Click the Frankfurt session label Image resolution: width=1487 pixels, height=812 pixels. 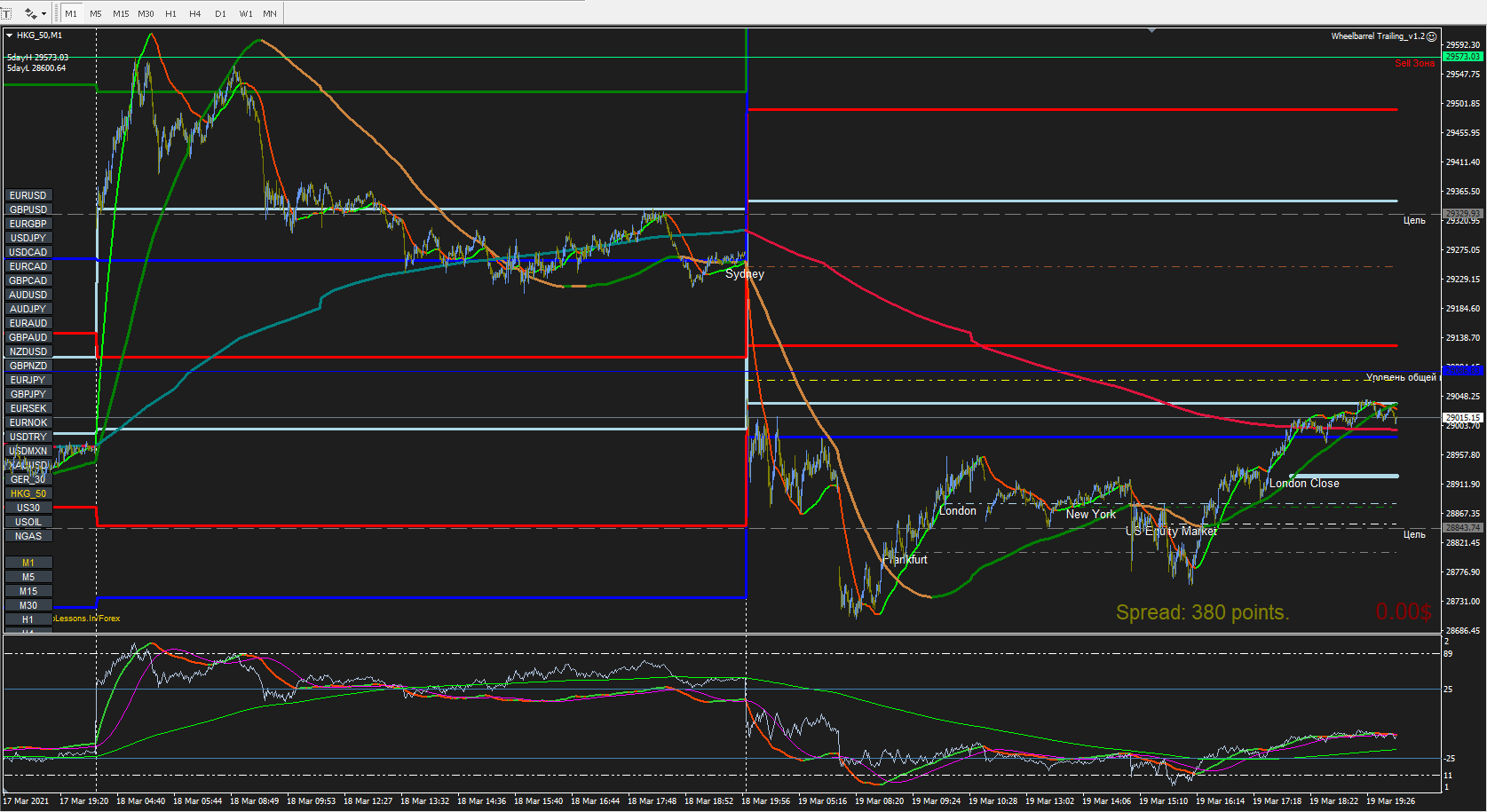(x=905, y=559)
